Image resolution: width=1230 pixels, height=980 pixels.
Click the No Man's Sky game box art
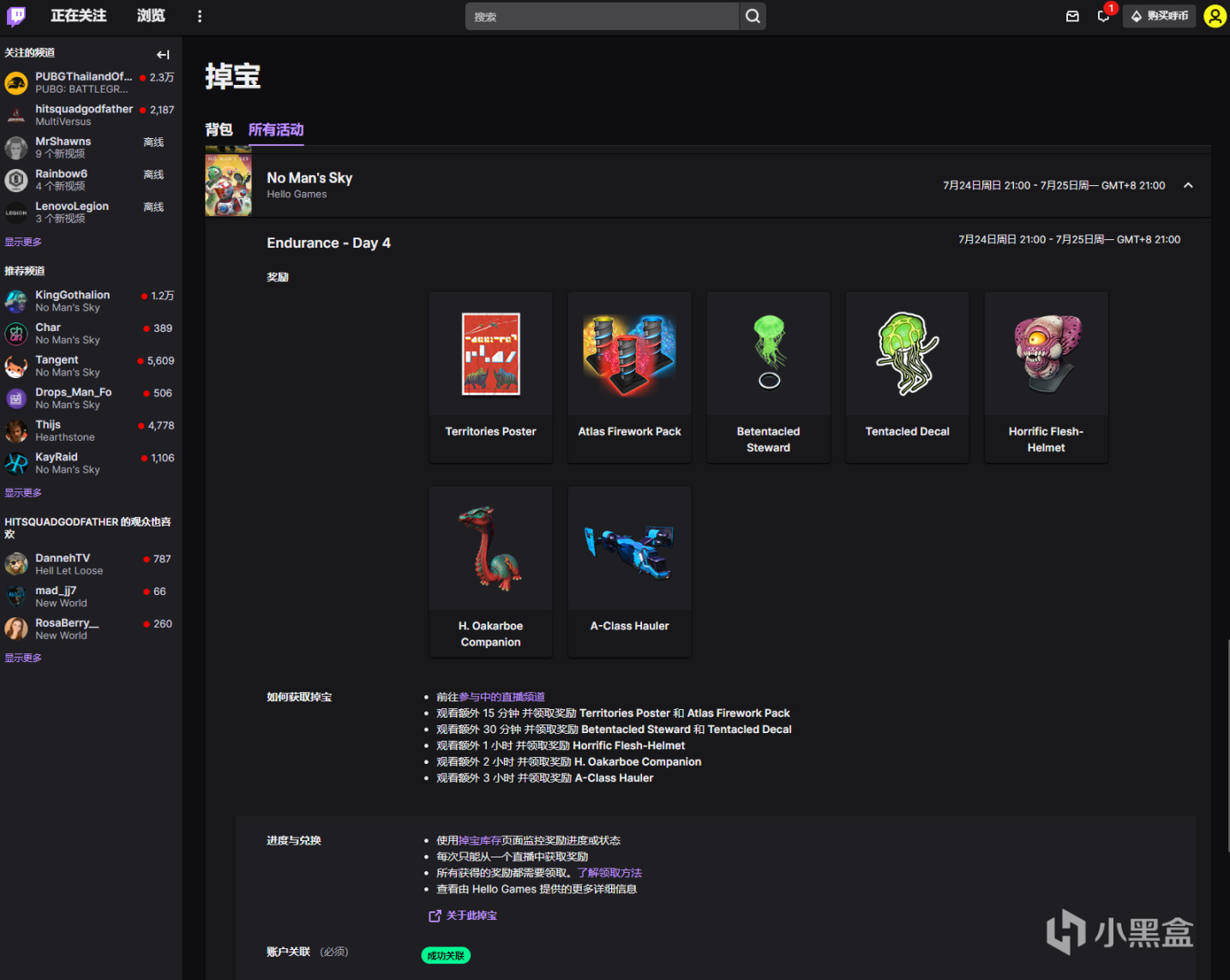228,185
